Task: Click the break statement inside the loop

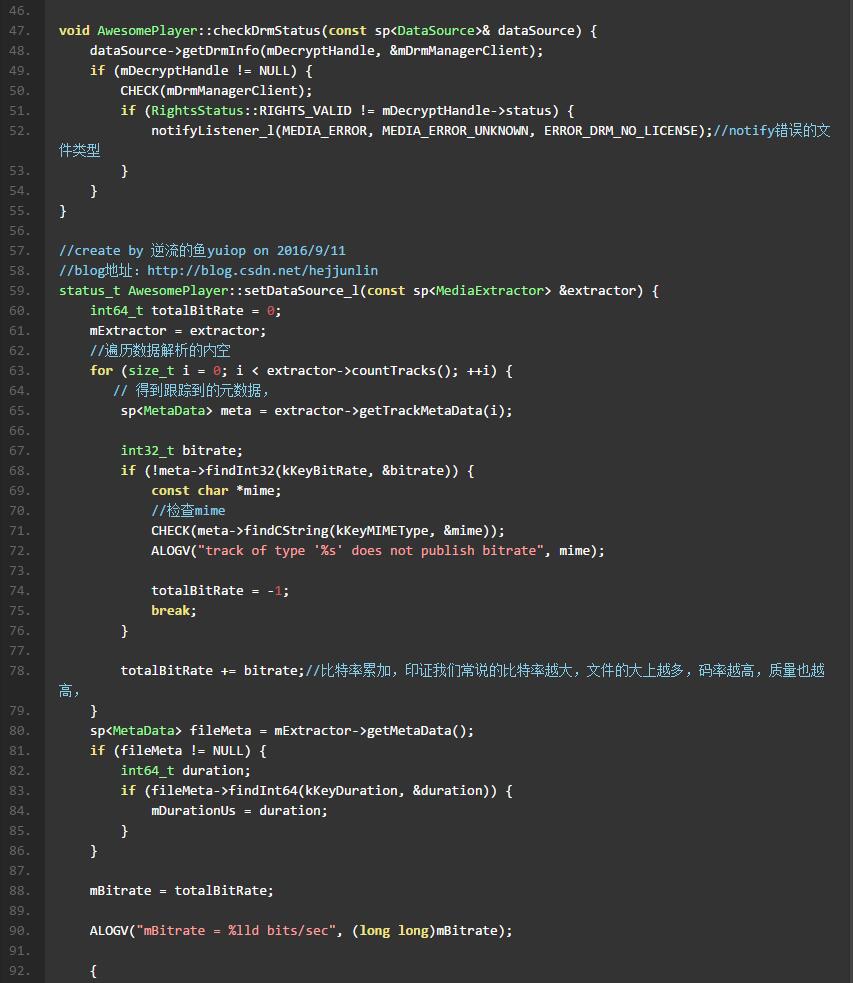Action: 173,610
